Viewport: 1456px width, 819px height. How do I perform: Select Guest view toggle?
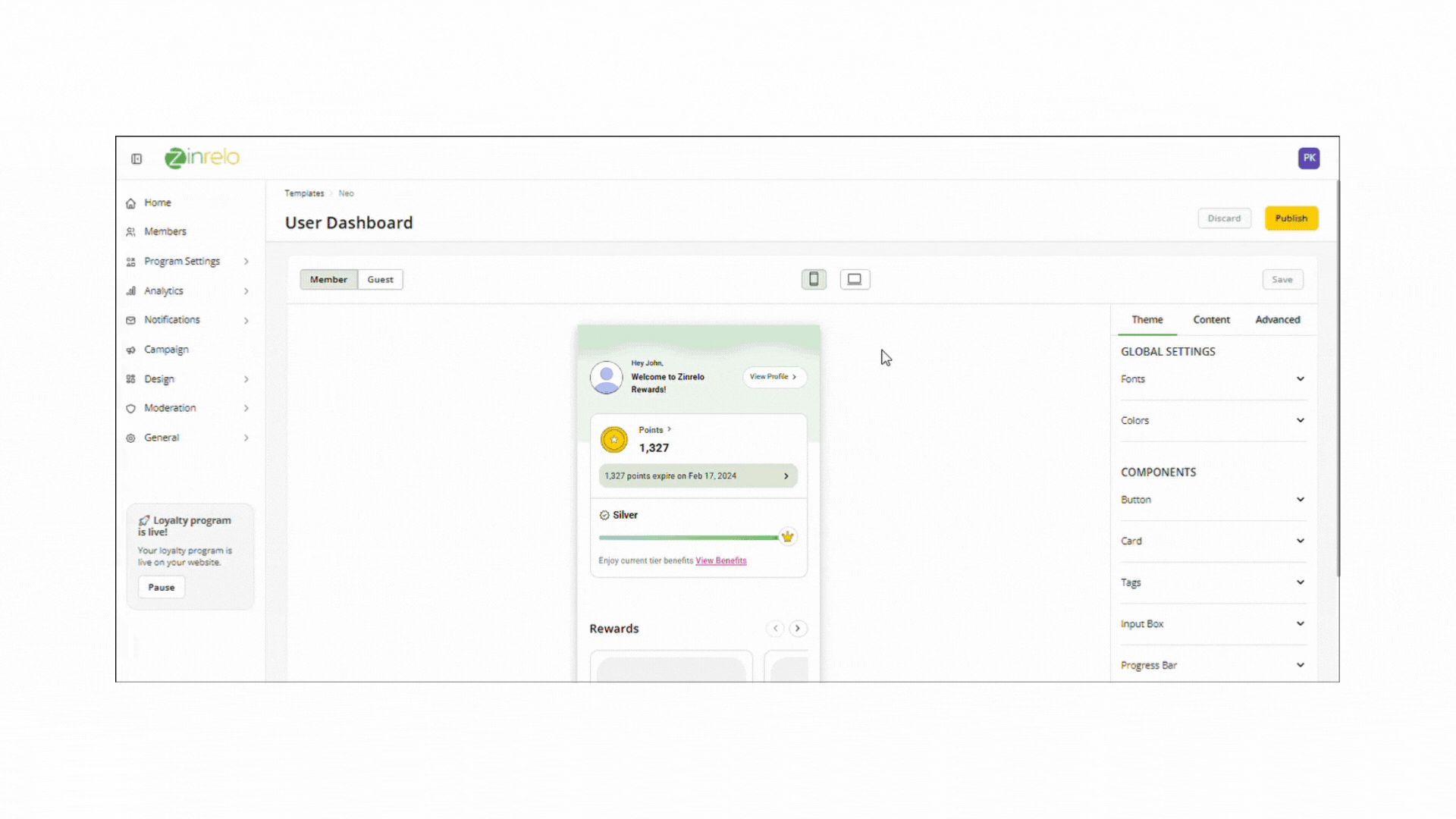380,279
